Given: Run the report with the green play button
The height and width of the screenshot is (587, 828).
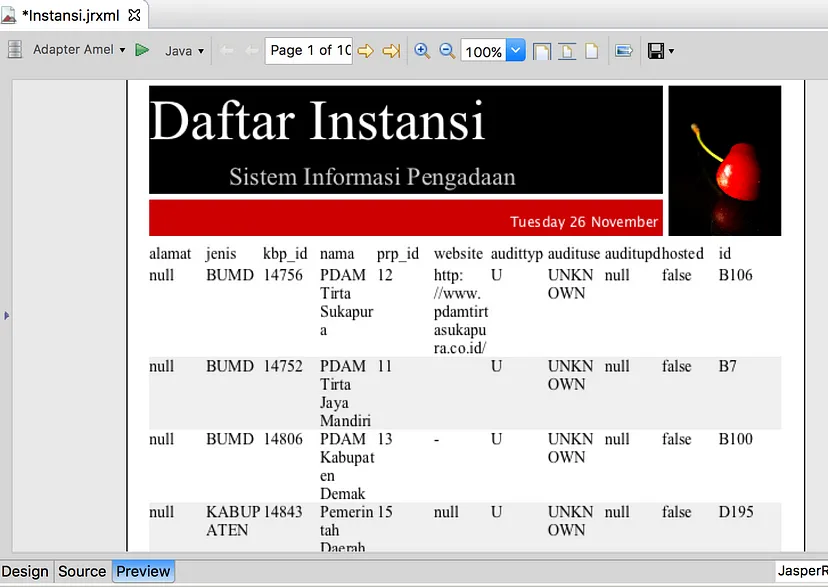Looking at the screenshot, I should (x=142, y=50).
